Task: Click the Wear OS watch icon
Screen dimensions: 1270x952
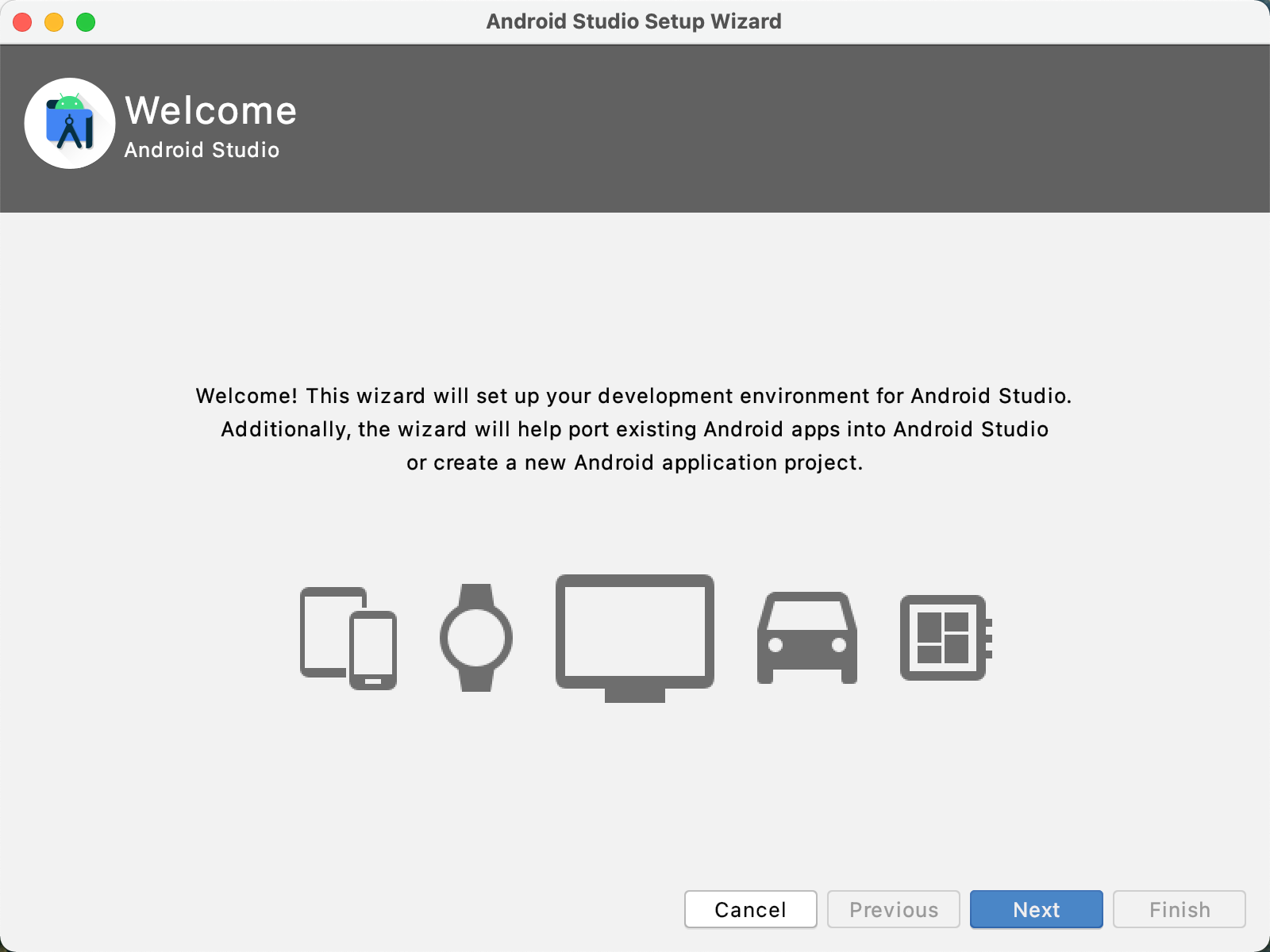Action: coord(476,638)
